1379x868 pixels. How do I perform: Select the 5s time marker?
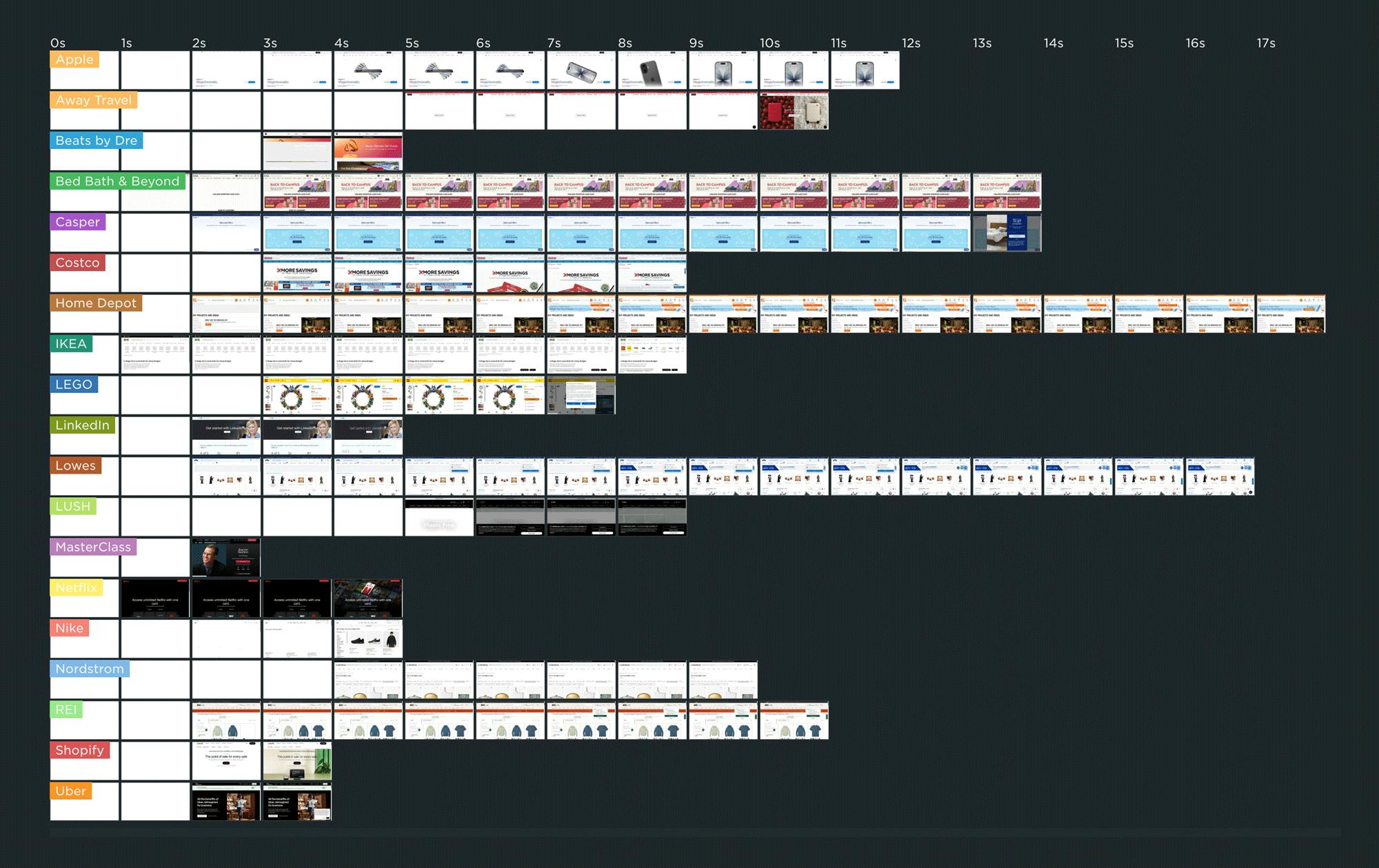point(412,43)
